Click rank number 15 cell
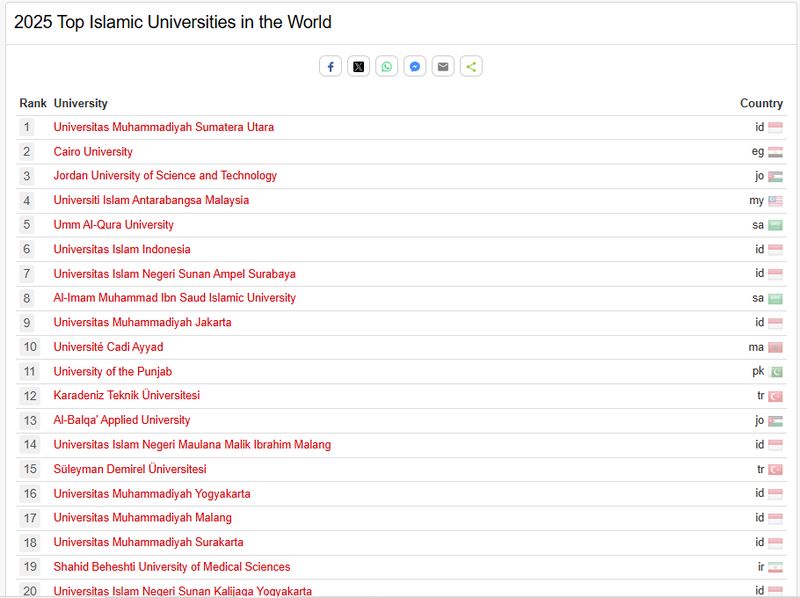Viewport: 800px width, 598px height. 30,469
